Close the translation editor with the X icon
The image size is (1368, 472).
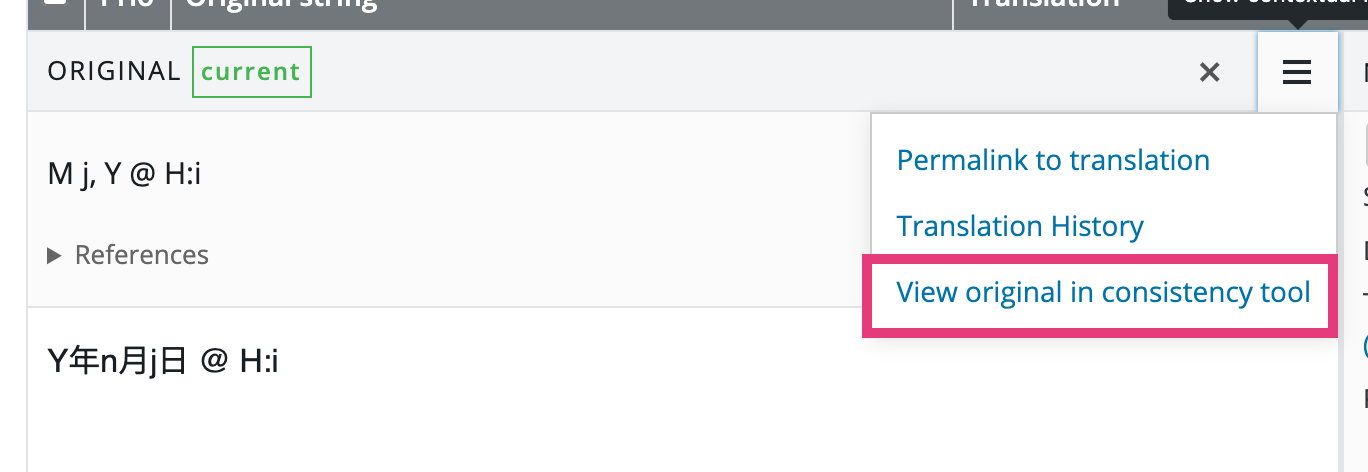point(1209,72)
